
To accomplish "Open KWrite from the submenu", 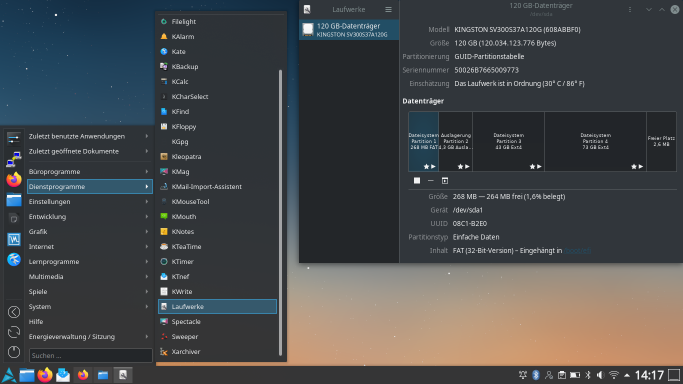I will point(217,292).
